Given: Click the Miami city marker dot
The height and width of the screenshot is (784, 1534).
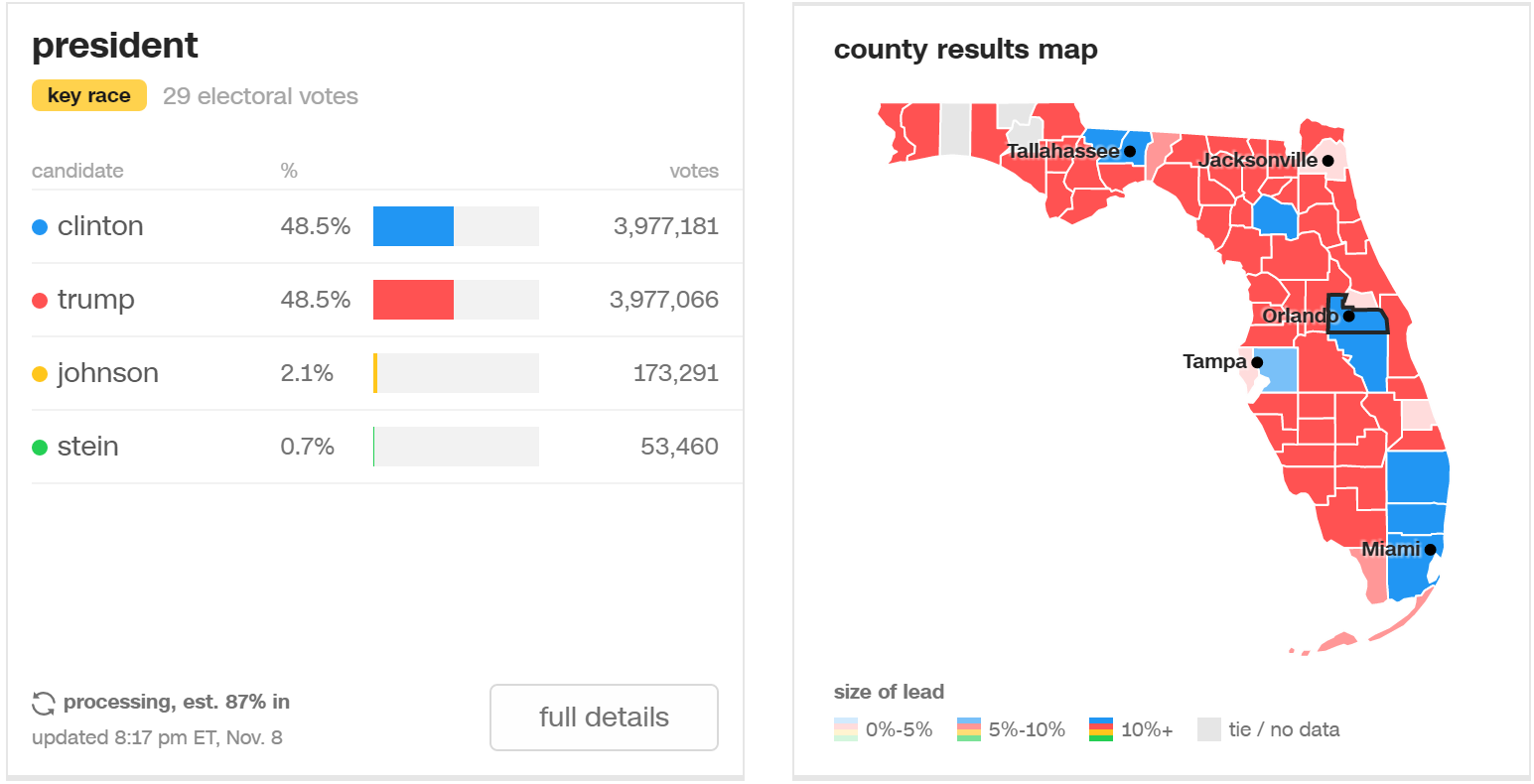Looking at the screenshot, I should tap(1430, 550).
